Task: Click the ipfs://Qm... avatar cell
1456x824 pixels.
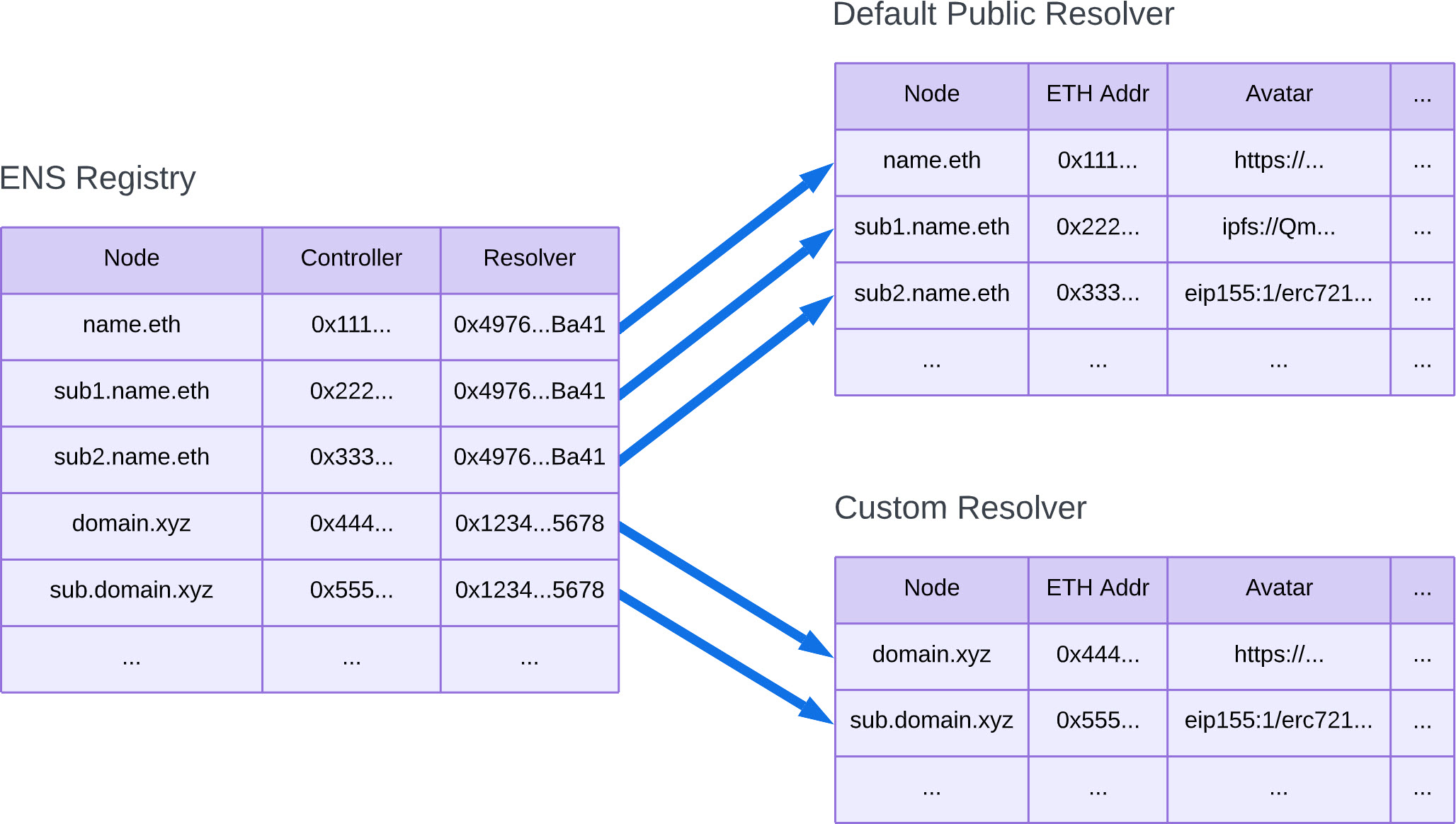Action: pyautogui.click(x=1278, y=227)
